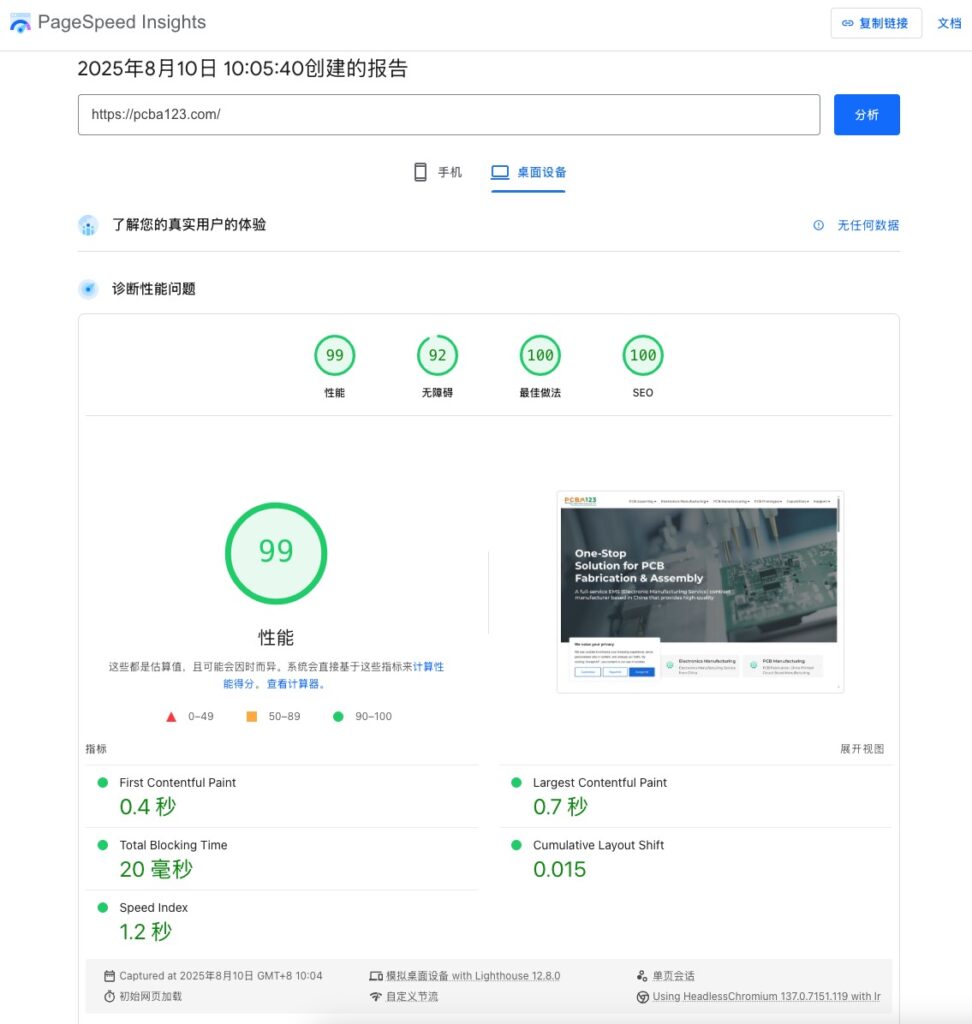Select the 复制链接 copy link icon

(846, 23)
